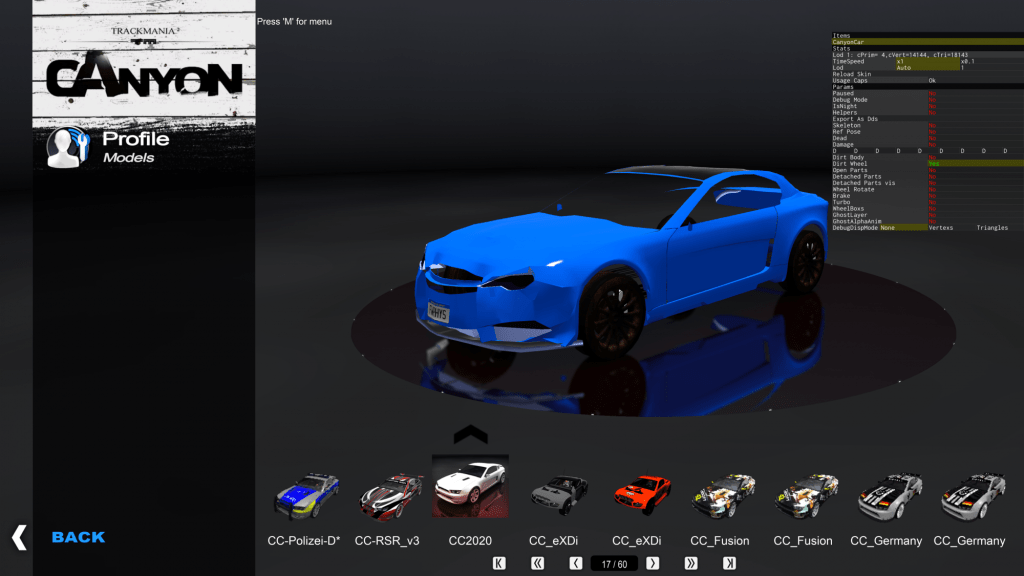1024x576 pixels.
Task: Toggle the Paused parameter
Action: coord(932,93)
